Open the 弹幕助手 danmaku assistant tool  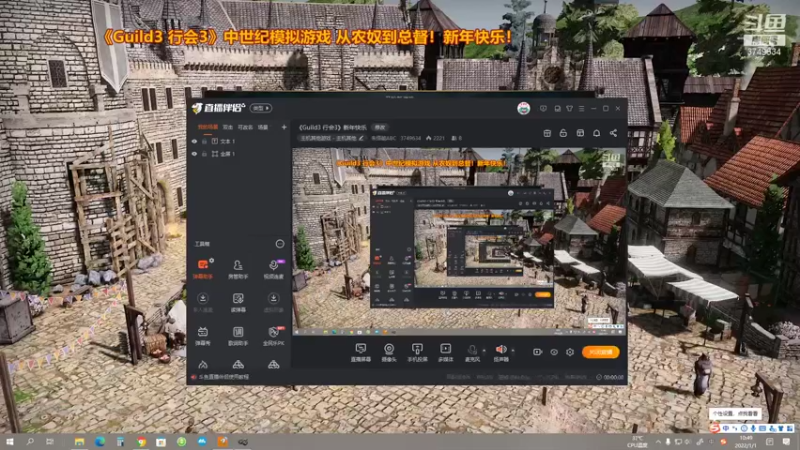(203, 269)
